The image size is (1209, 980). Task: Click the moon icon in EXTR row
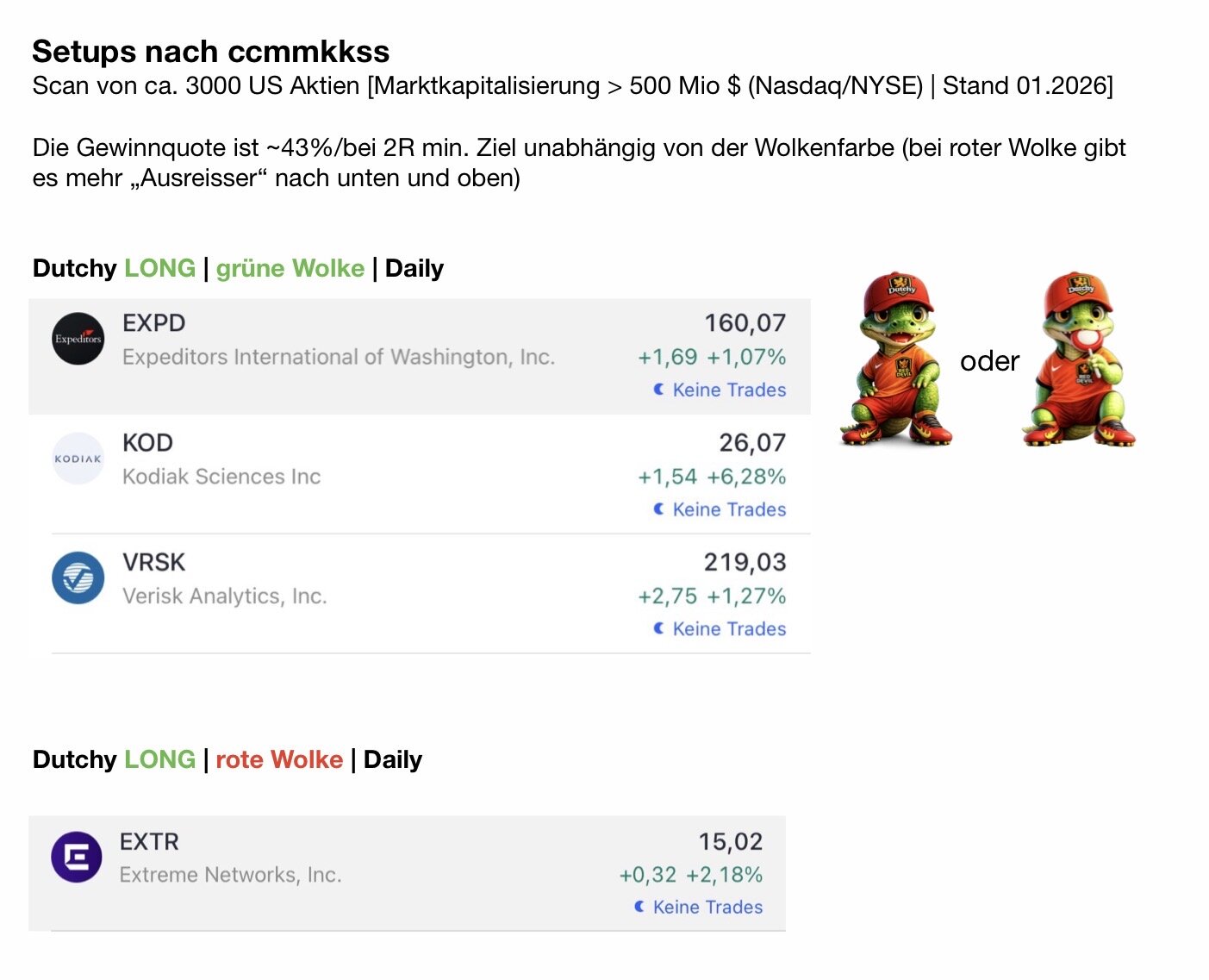click(639, 907)
